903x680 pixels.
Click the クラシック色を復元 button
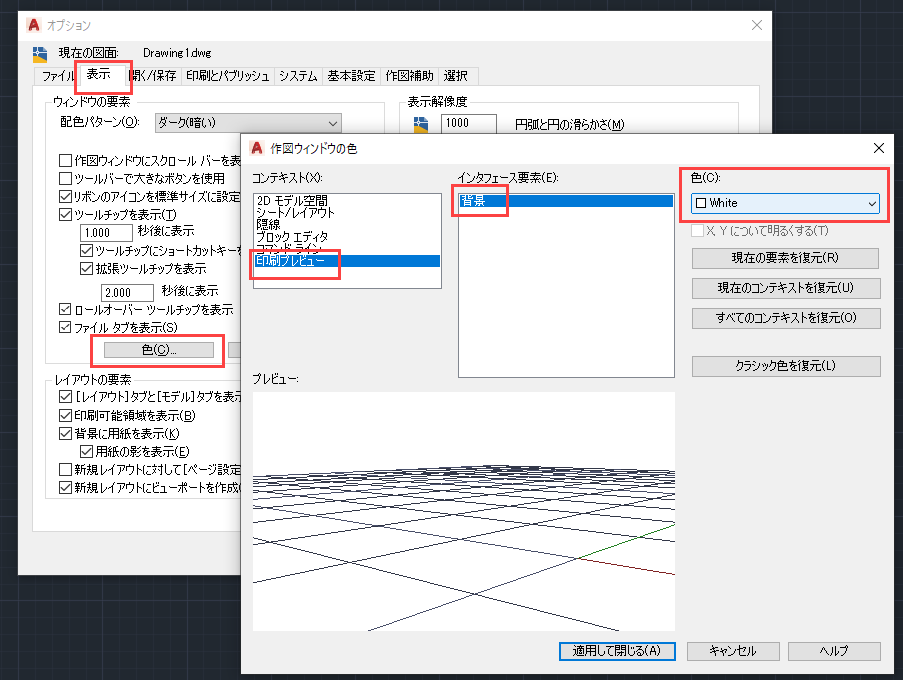pos(785,366)
